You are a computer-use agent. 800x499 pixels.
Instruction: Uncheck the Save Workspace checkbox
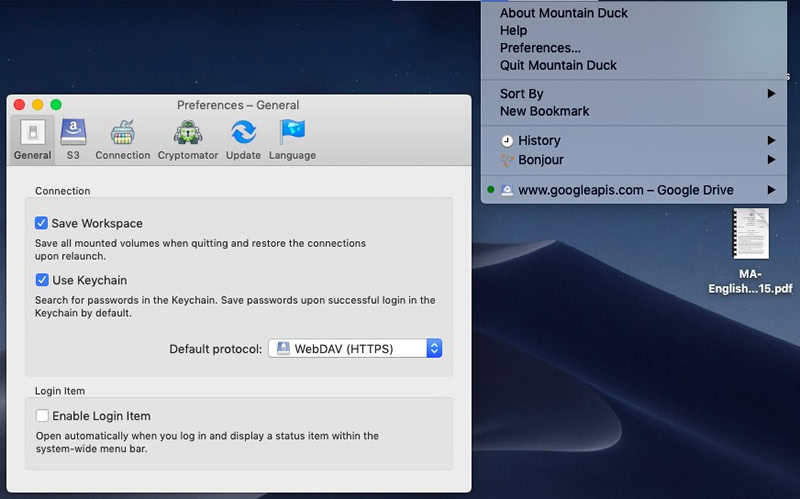point(41,223)
